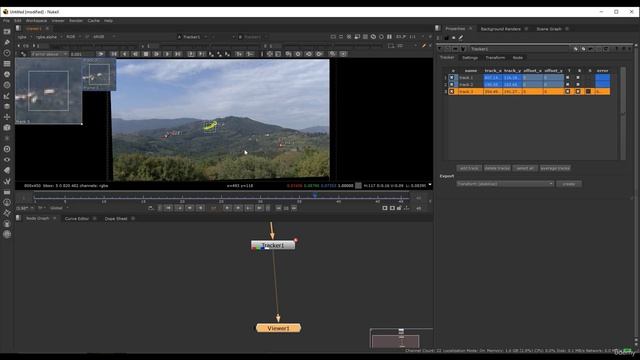Switch to the Curve Editor tab
The width and height of the screenshot is (640, 360).
click(x=77, y=219)
